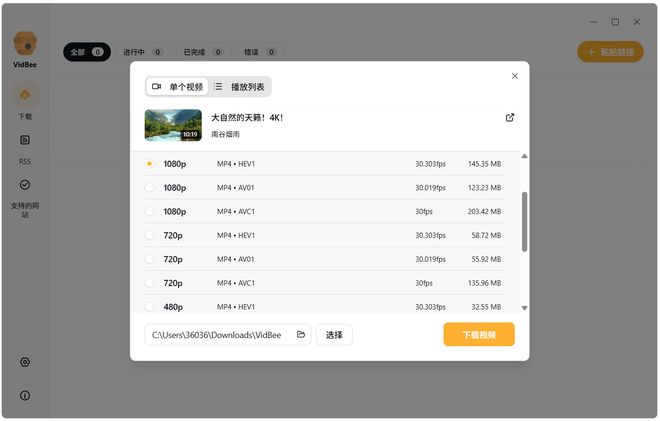660x421 pixels.
Task: Click the VidBee bee logo icon
Action: pos(25,44)
